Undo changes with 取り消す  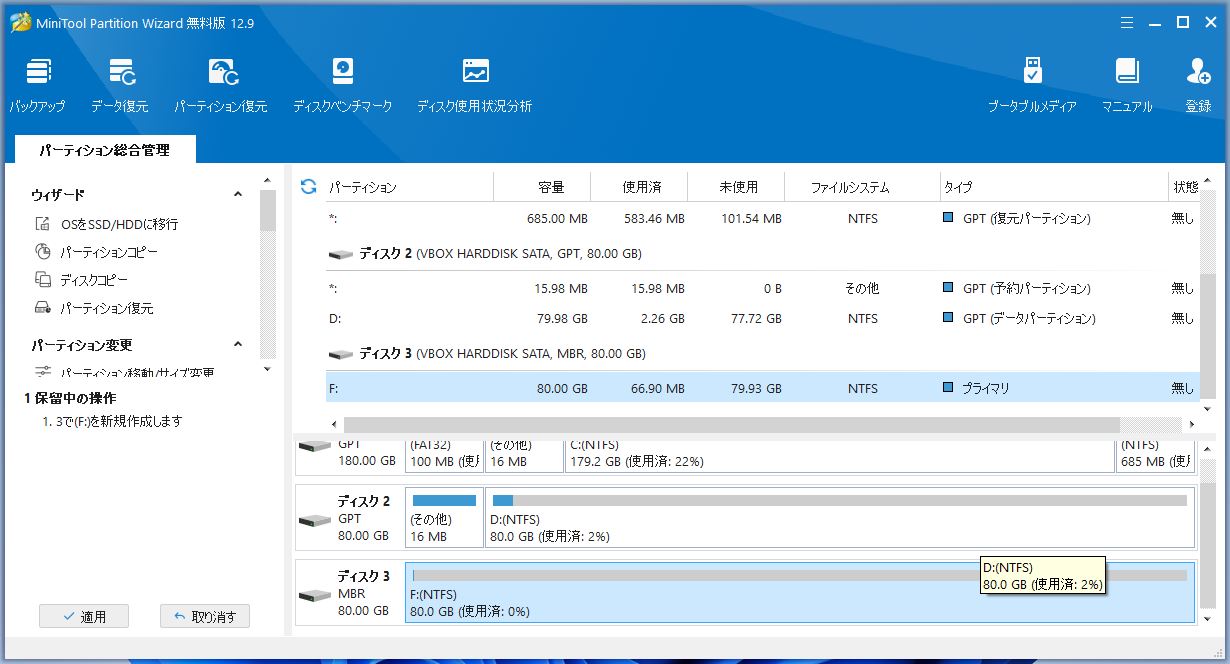205,615
